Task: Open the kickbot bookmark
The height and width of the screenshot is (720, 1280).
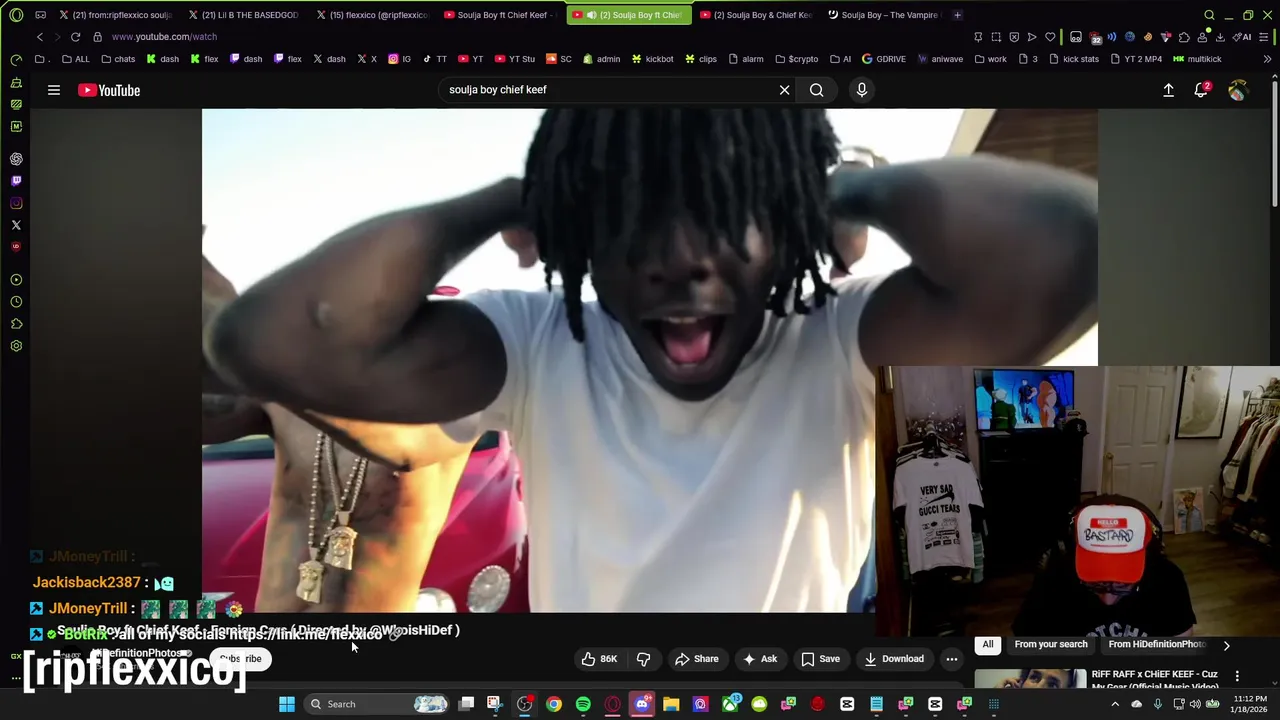Action: click(651, 59)
